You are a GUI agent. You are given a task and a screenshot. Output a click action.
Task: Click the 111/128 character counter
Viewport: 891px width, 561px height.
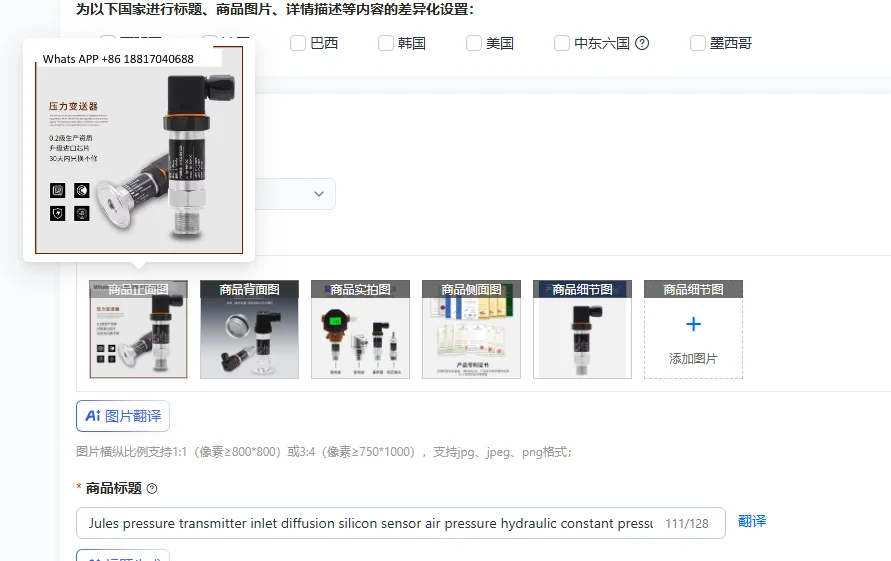click(687, 523)
